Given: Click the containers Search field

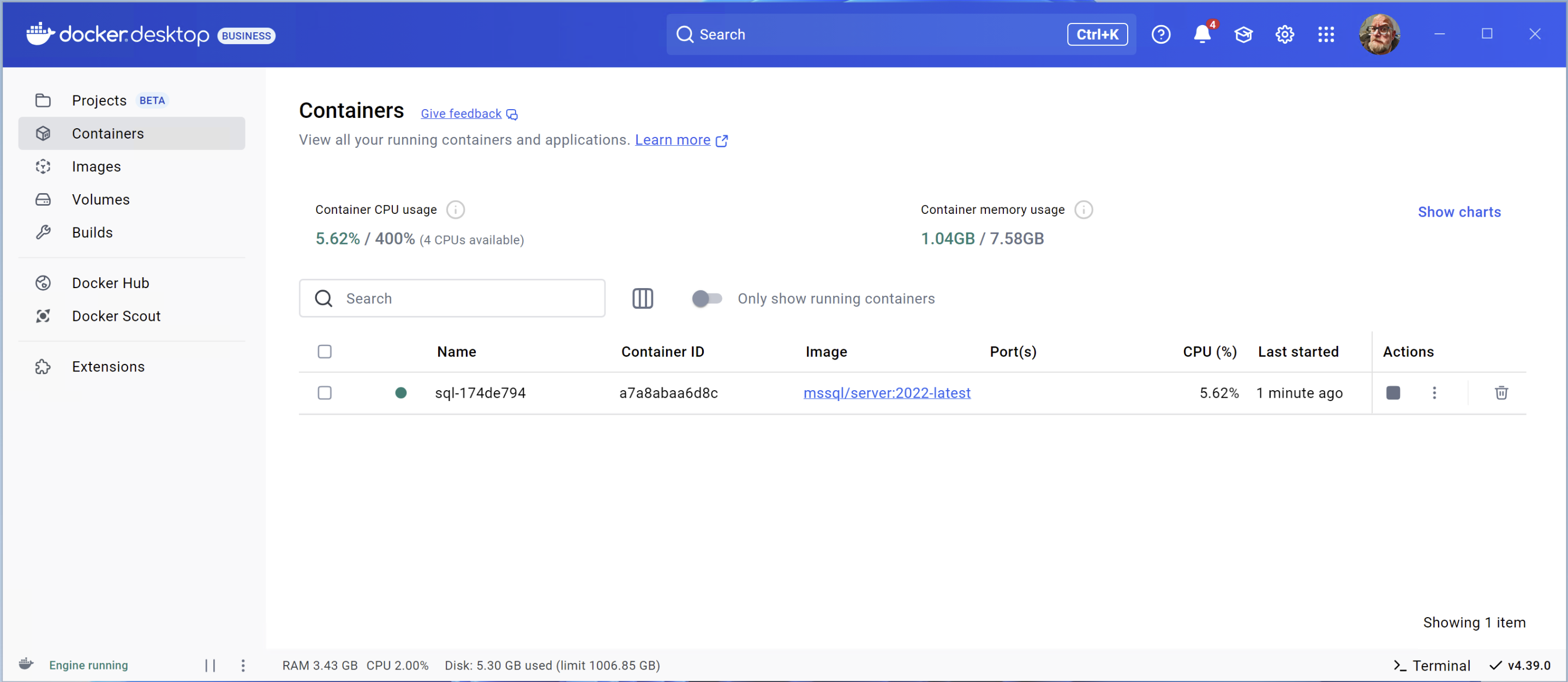Looking at the screenshot, I should coord(452,298).
